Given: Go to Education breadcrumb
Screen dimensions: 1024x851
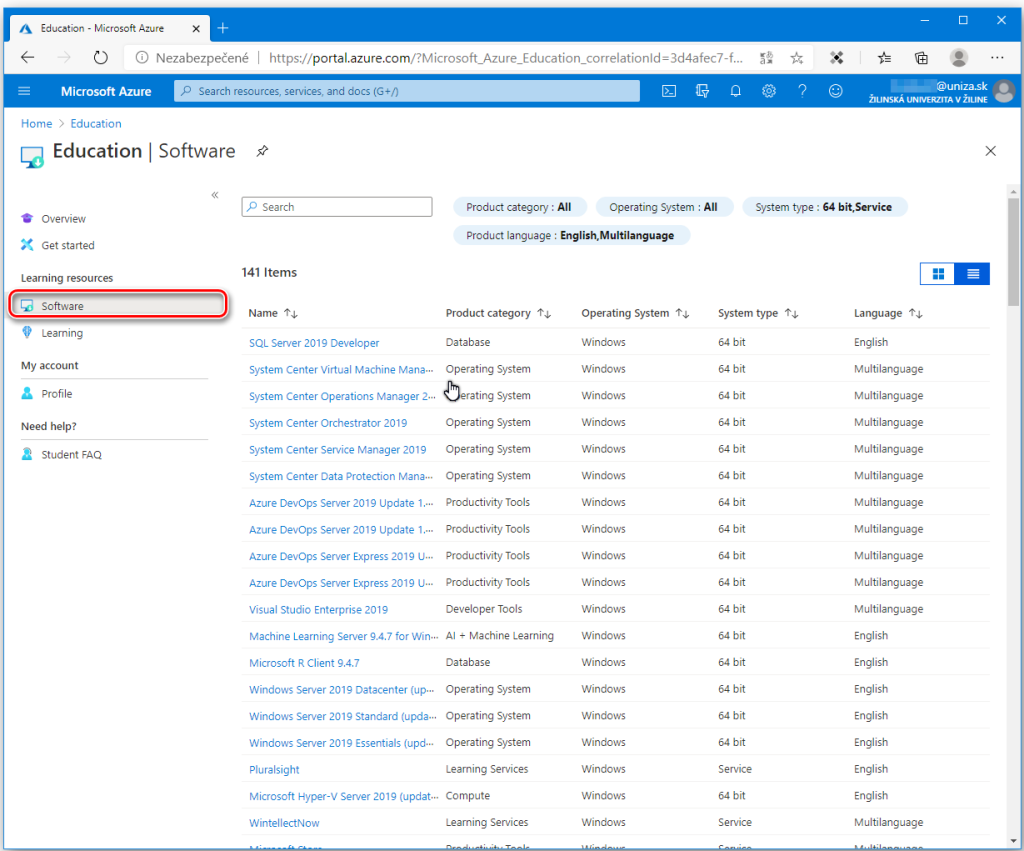Looking at the screenshot, I should click(x=96, y=123).
